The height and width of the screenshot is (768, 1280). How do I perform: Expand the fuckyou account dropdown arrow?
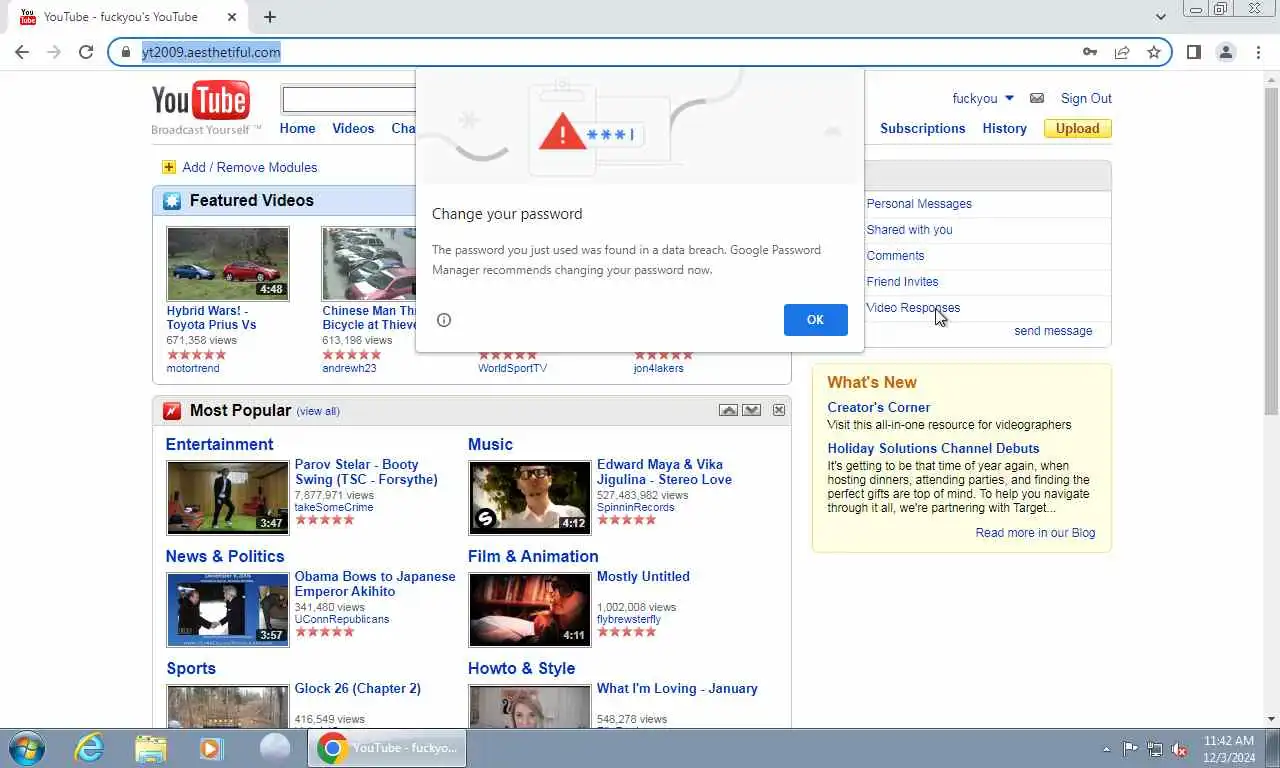point(1009,98)
